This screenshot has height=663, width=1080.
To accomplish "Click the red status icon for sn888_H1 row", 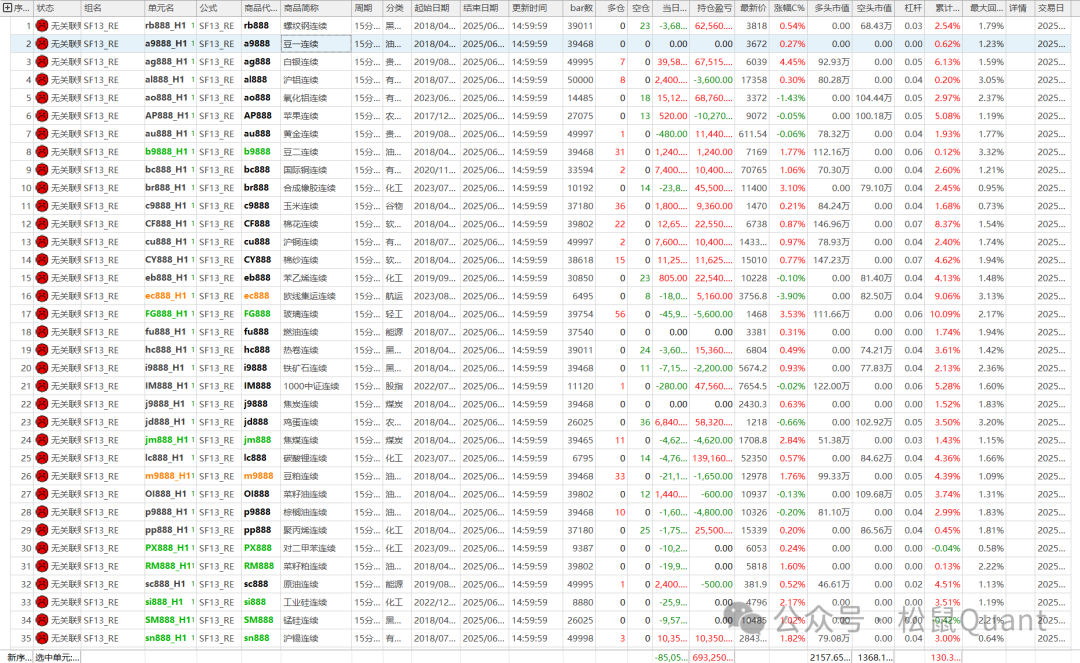I will (x=42, y=638).
